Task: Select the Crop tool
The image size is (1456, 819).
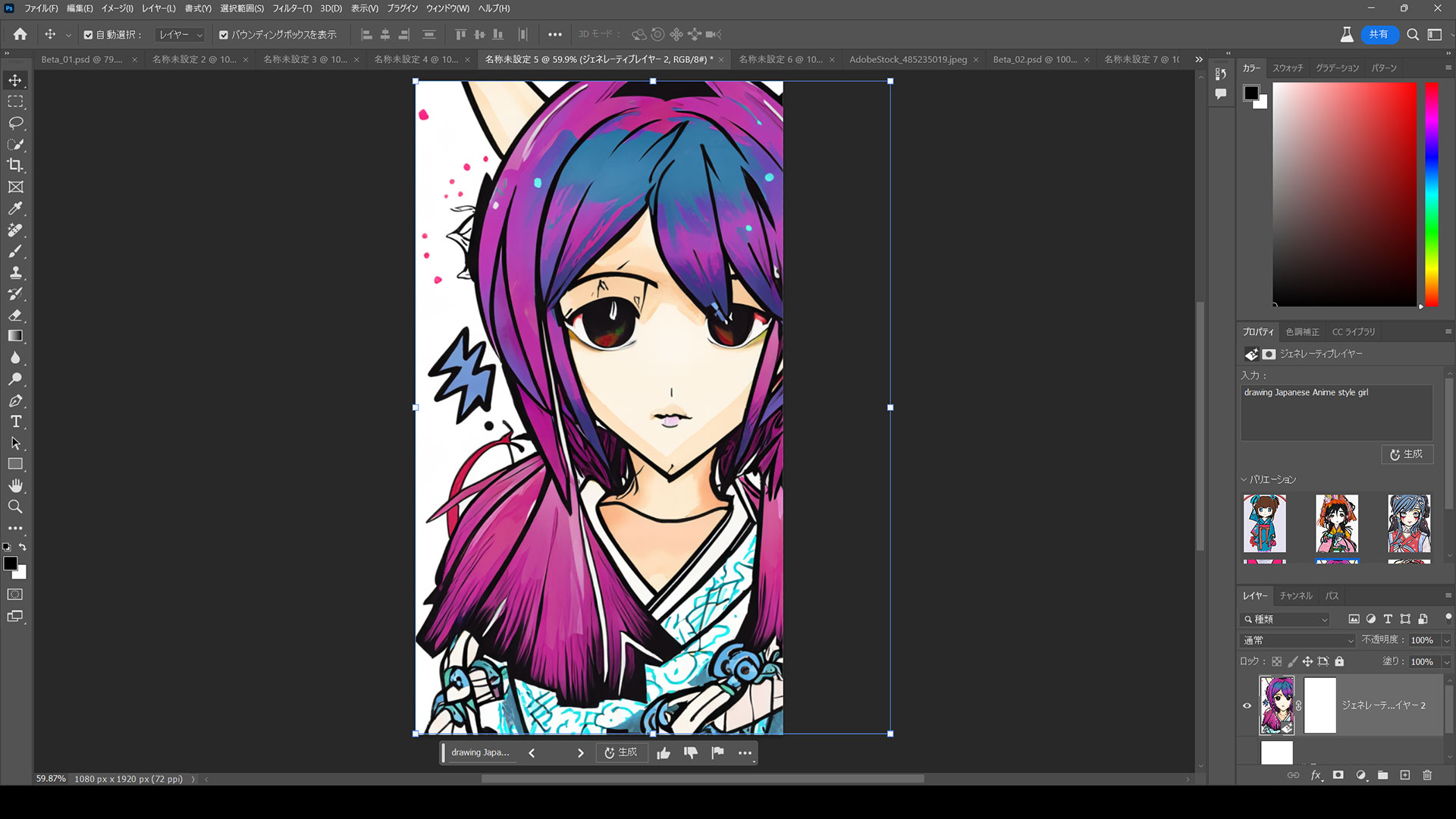Action: pyautogui.click(x=15, y=165)
